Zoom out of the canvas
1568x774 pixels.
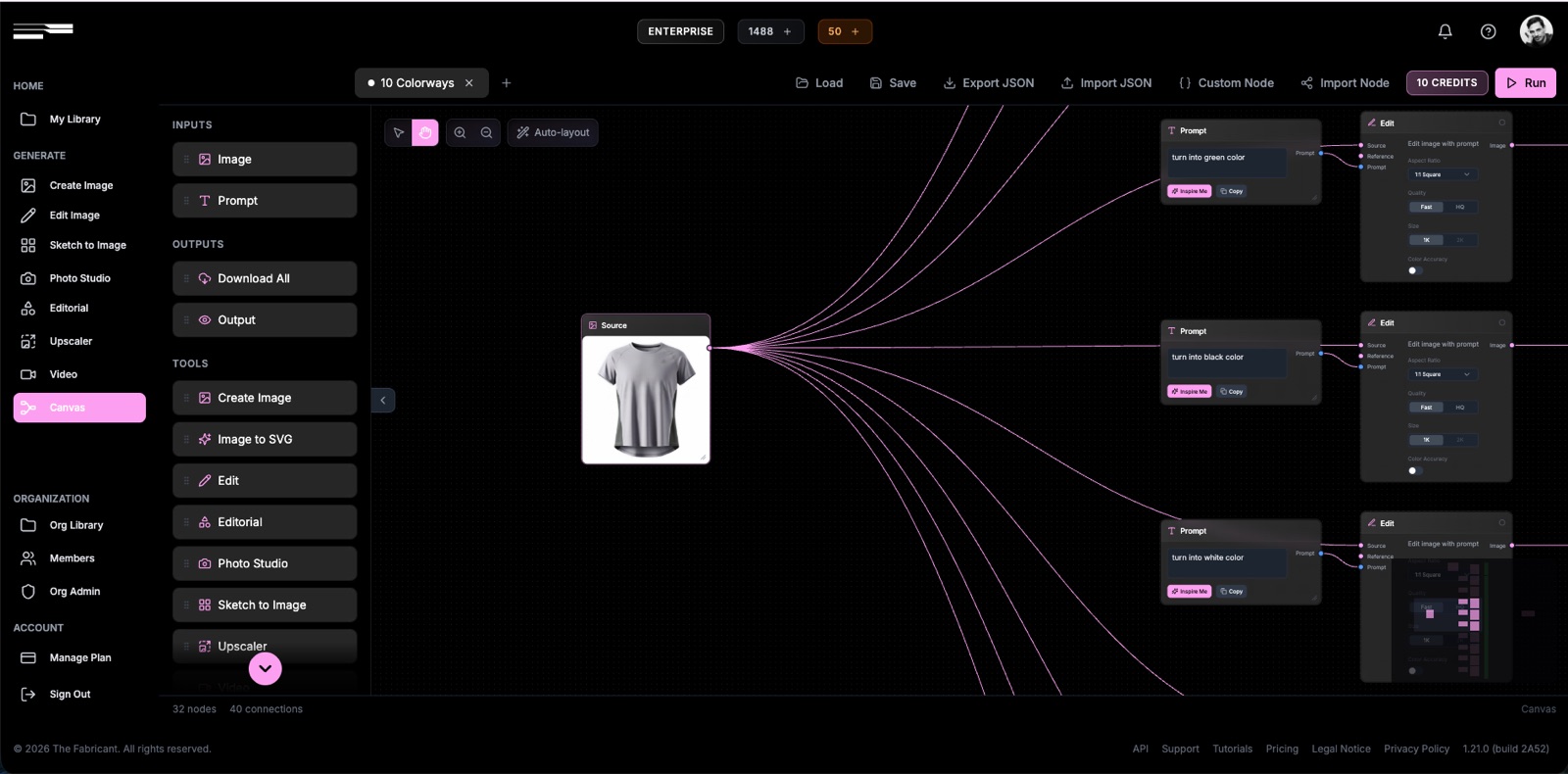(487, 132)
